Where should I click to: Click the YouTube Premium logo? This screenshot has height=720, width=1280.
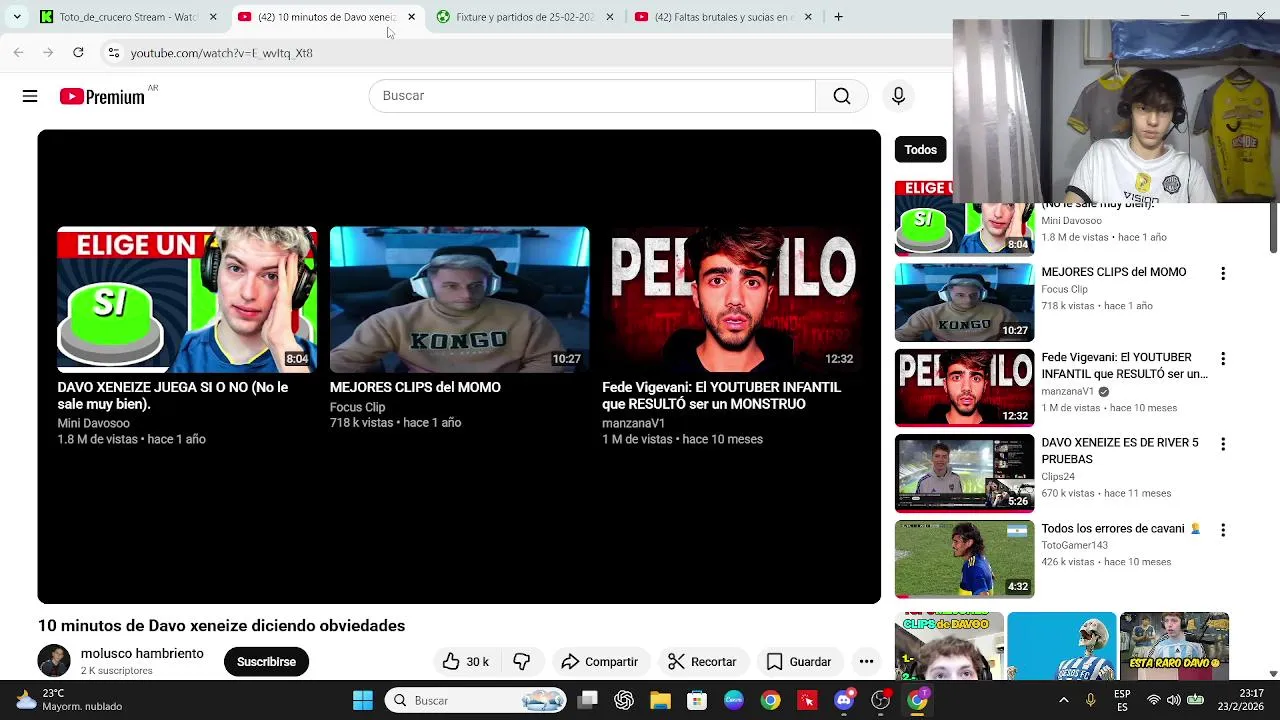click(102, 97)
